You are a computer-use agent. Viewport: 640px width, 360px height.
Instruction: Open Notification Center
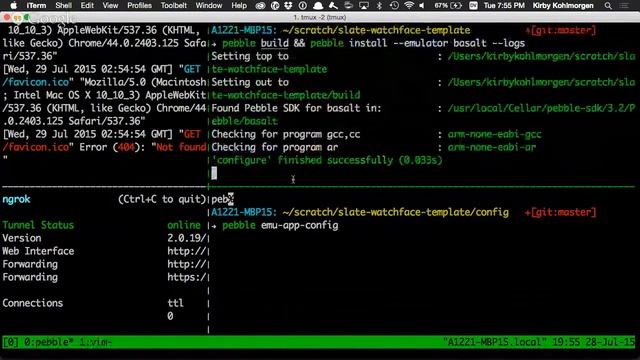[x=624, y=5]
